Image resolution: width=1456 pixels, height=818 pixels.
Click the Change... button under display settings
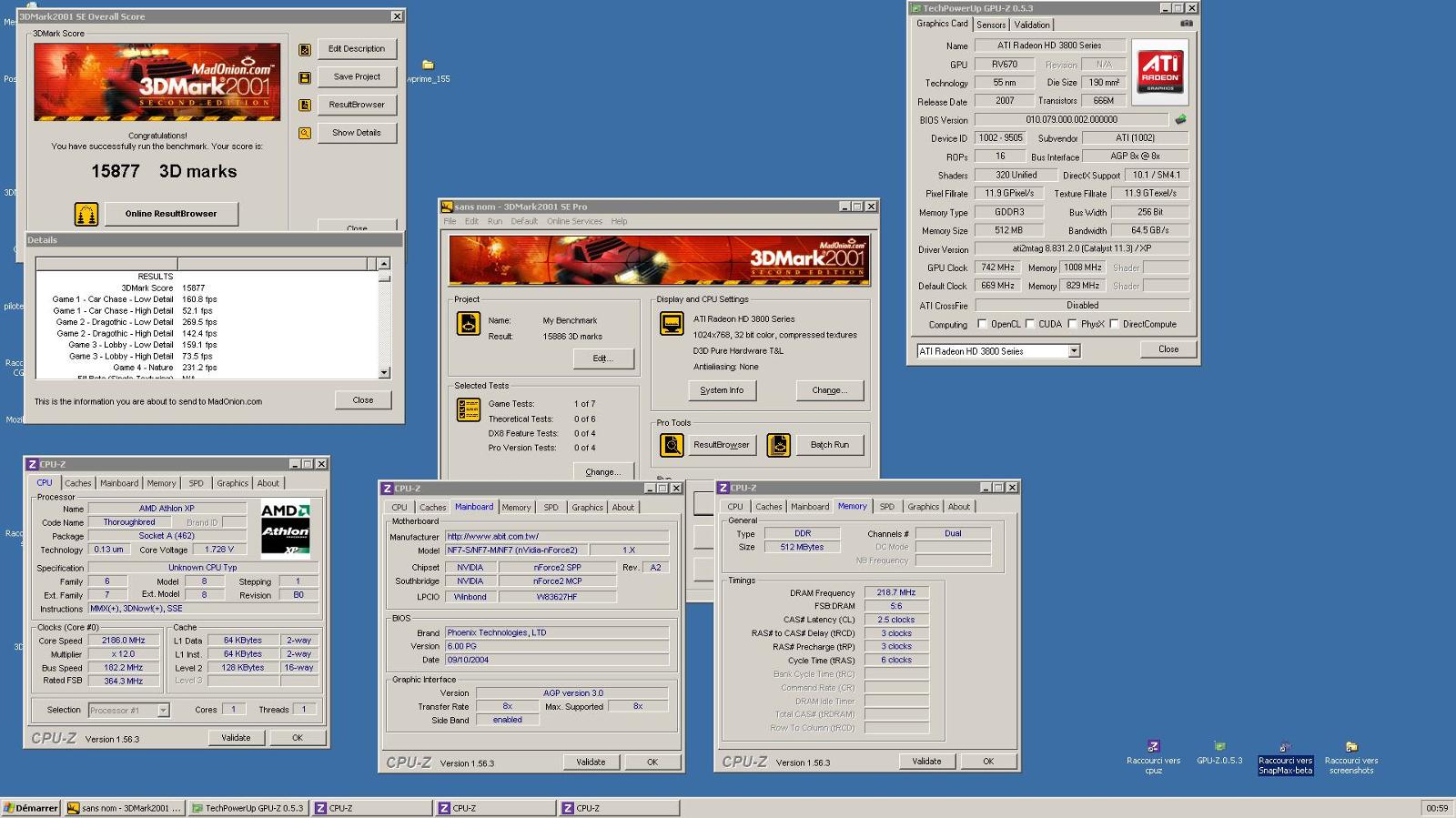pos(829,390)
